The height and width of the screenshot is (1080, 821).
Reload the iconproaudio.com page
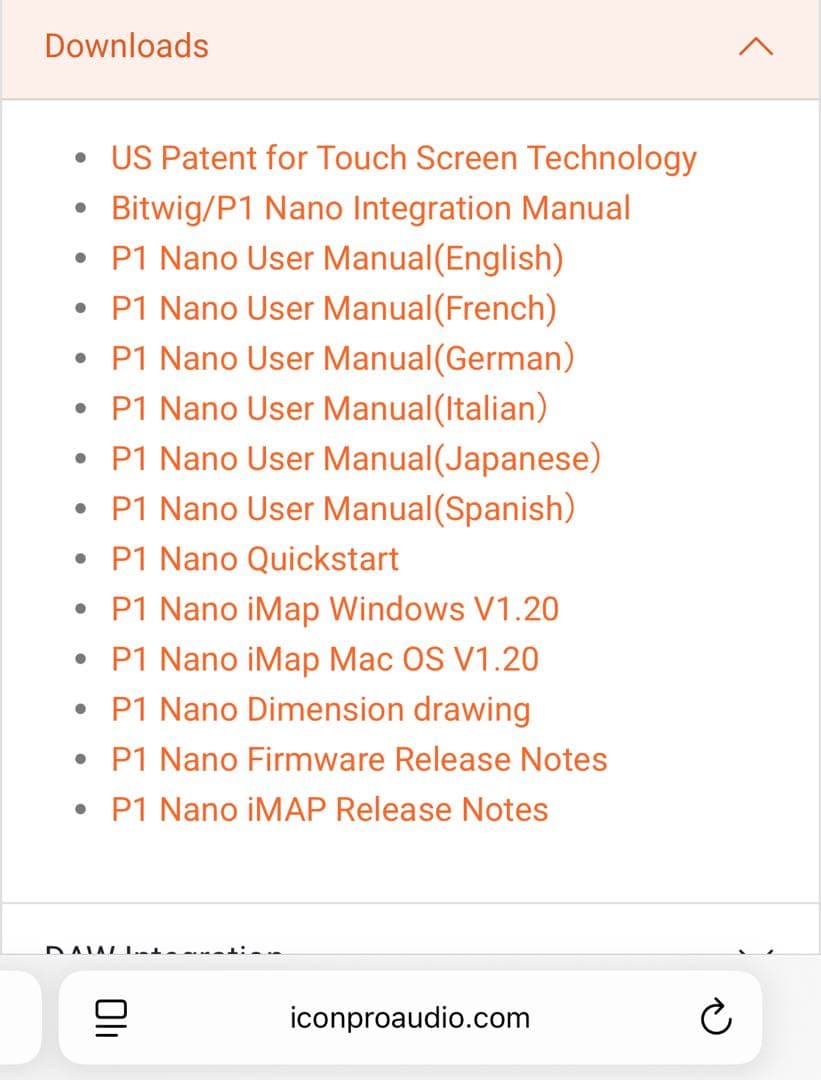click(x=717, y=1018)
